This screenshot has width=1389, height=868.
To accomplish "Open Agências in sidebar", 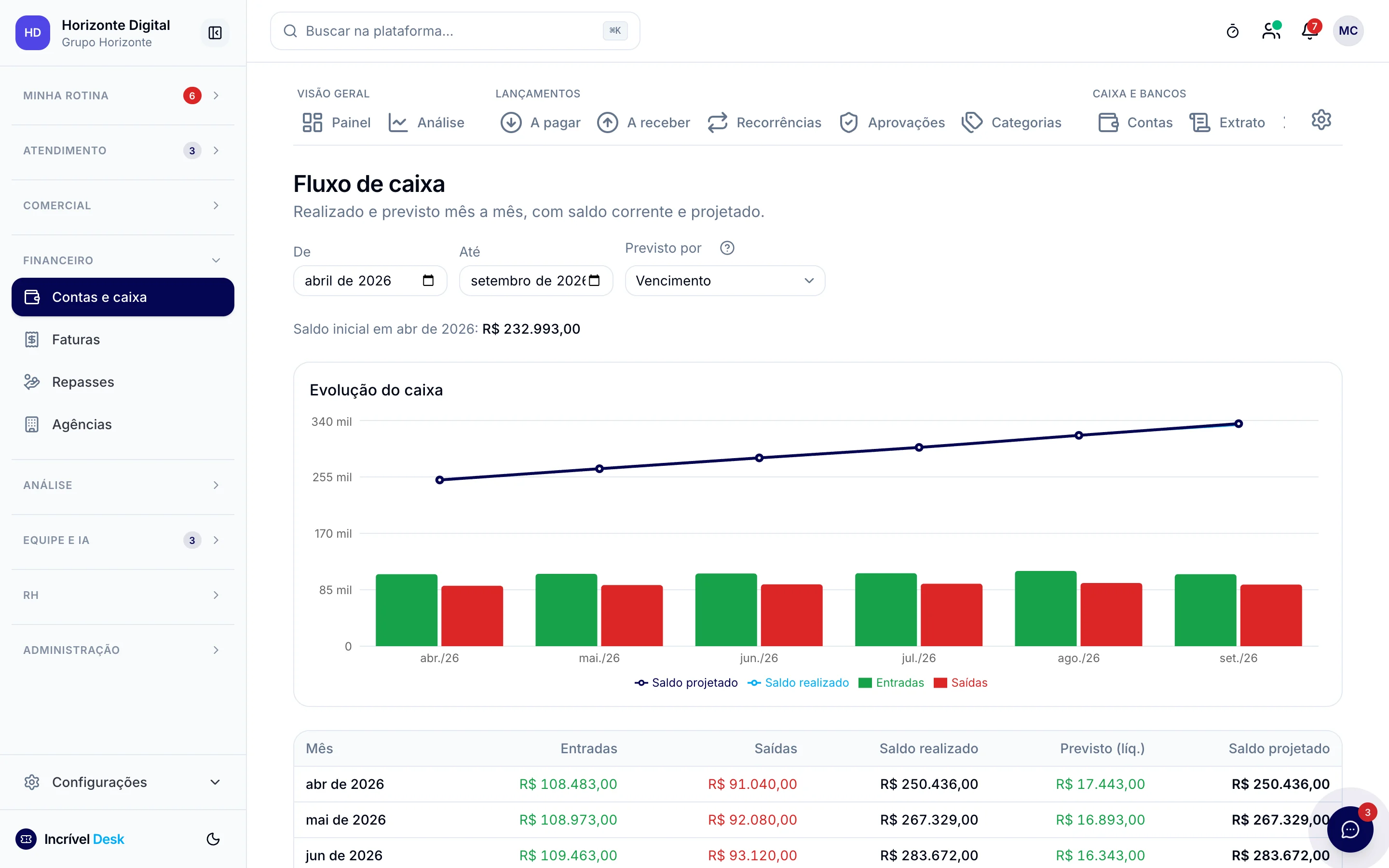I will (123, 424).
